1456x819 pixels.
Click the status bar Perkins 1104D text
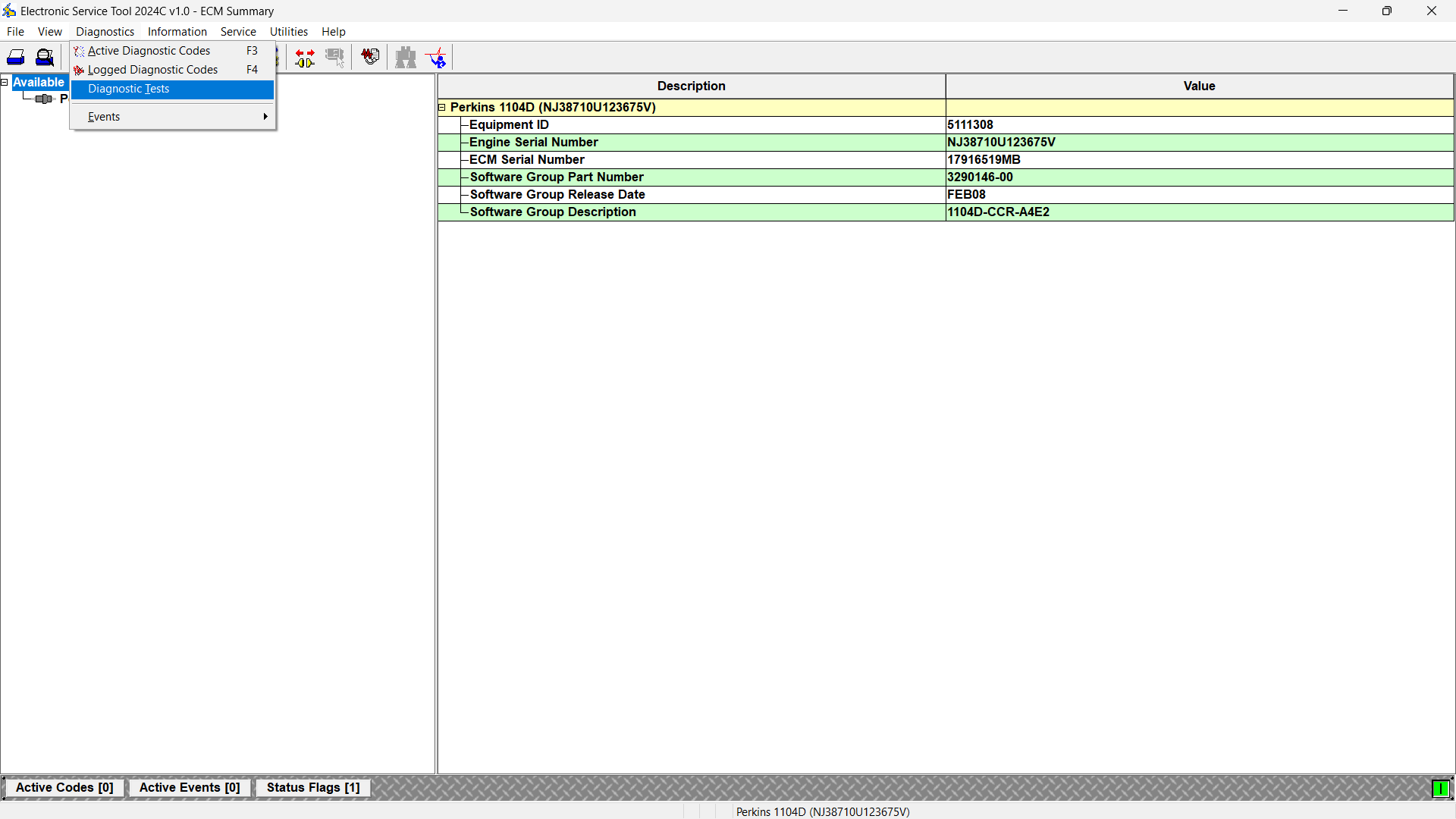tap(823, 812)
